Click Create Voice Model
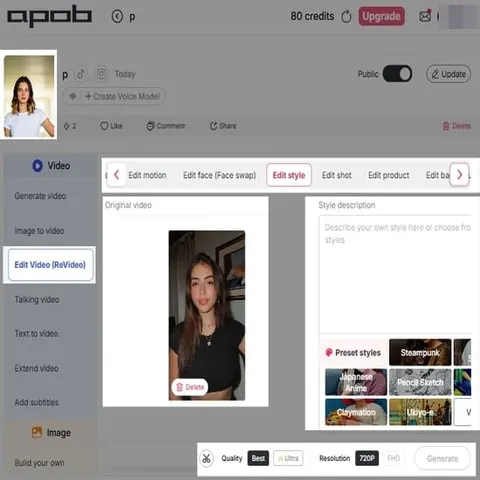 pyautogui.click(x=122, y=96)
